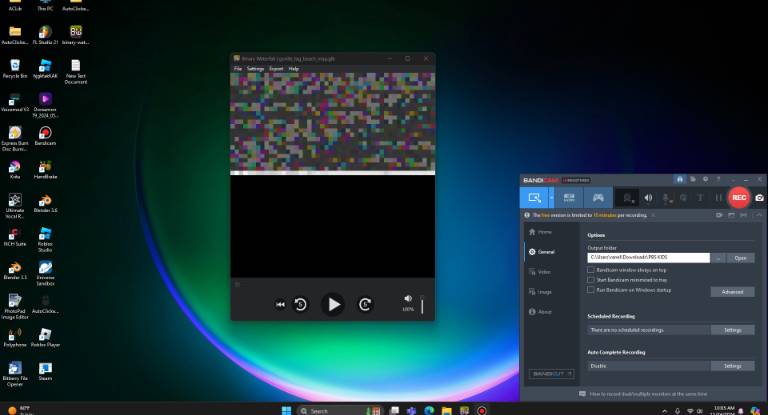Rewind 5 seconds in Binary Waterfall
Screen dimensions: 768x415
(300, 305)
